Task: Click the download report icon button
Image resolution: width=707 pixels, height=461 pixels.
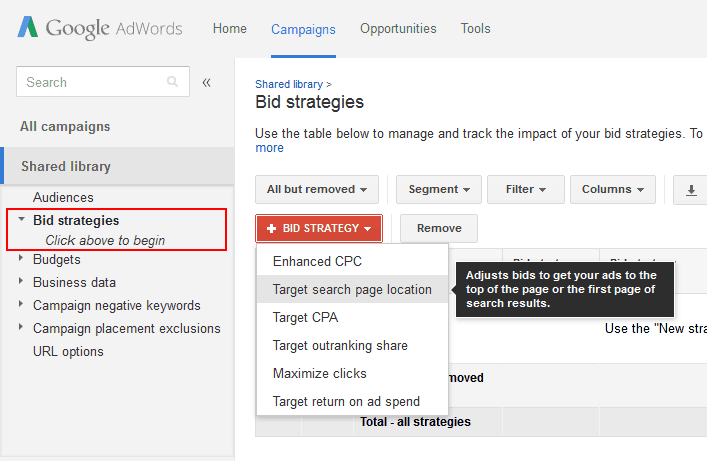Action: point(691,190)
